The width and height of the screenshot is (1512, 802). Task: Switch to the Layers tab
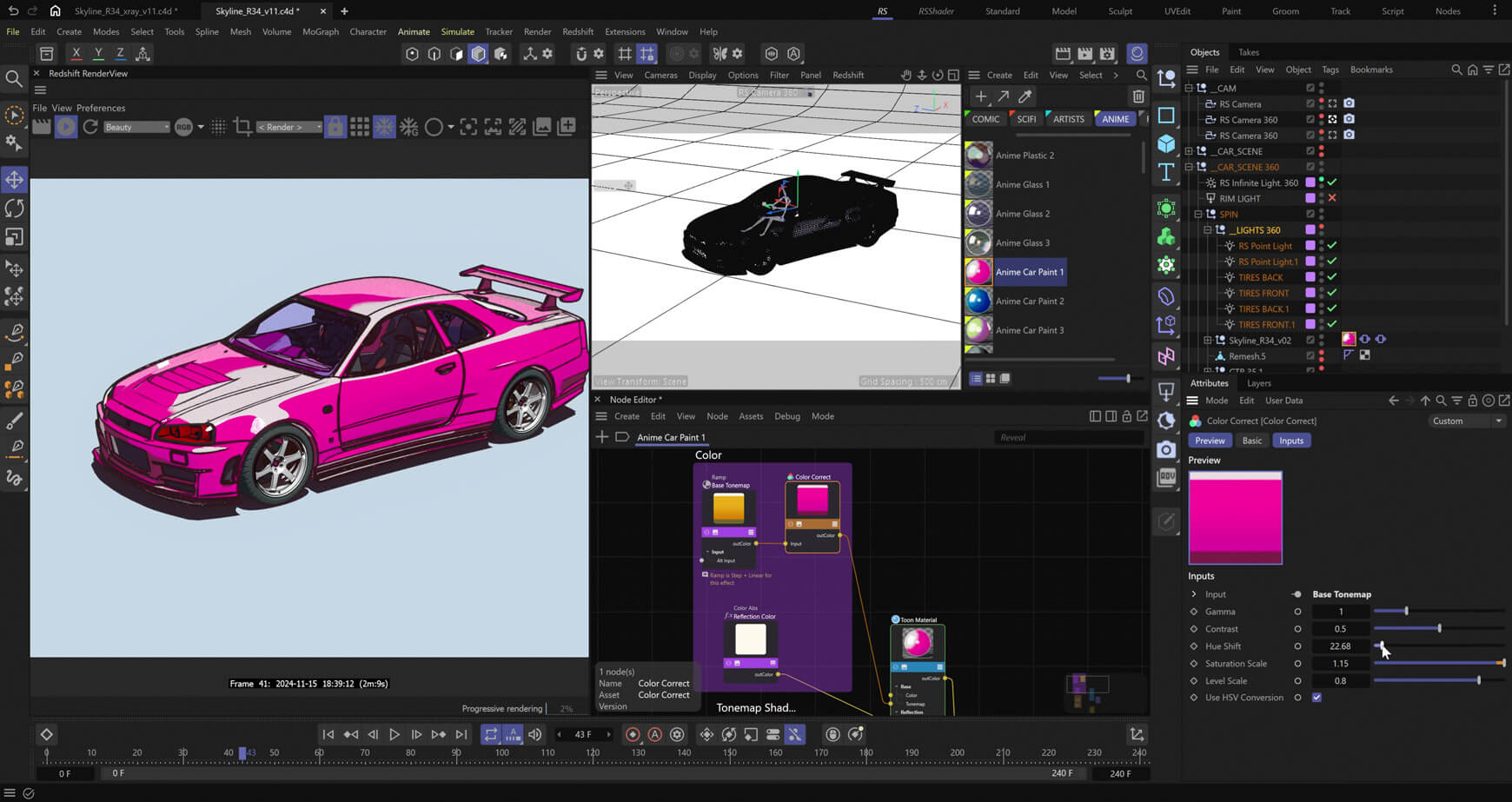pos(1258,383)
